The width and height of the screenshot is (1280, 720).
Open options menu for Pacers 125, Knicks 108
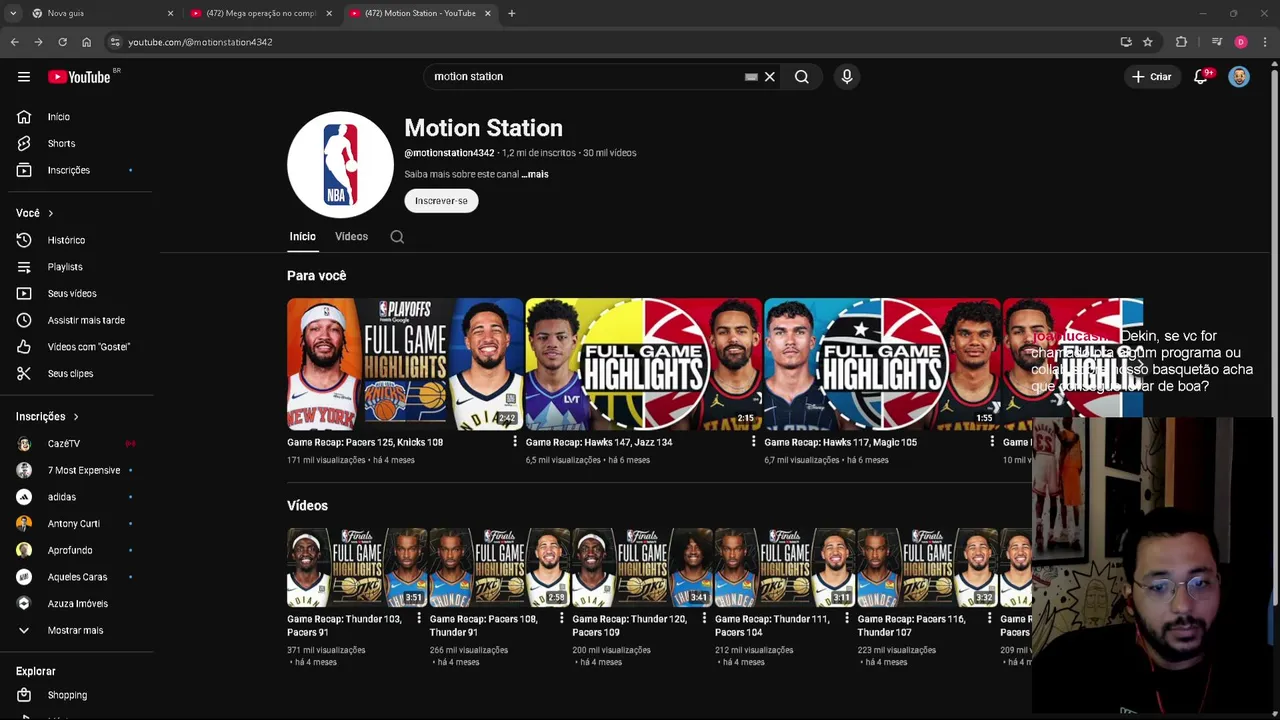point(515,442)
